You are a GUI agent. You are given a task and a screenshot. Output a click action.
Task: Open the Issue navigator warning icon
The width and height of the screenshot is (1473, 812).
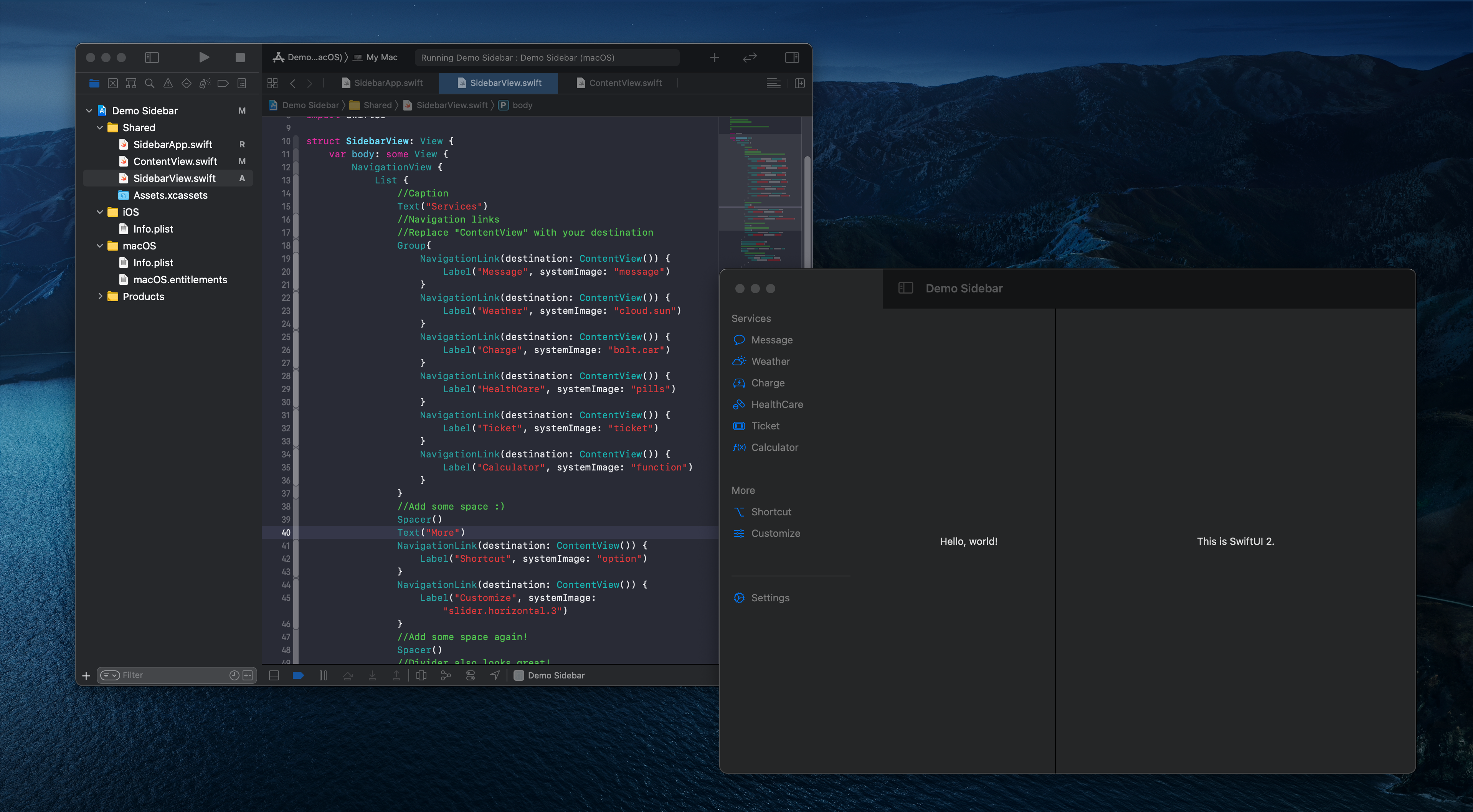168,84
